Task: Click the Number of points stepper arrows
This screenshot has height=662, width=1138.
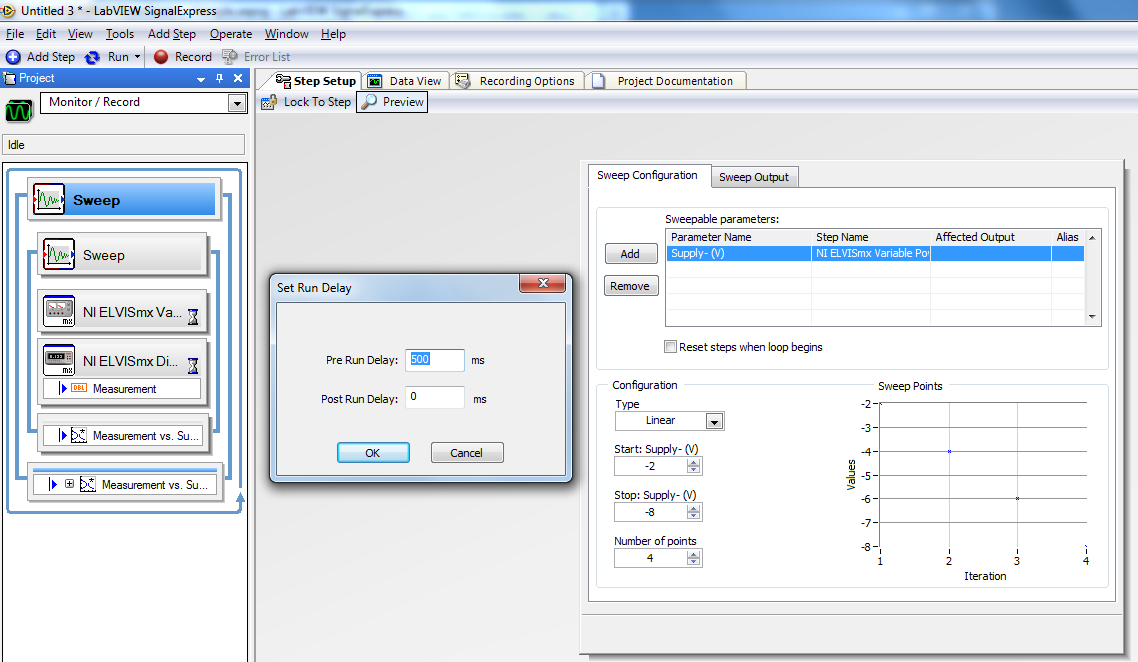Action: pyautogui.click(x=694, y=557)
